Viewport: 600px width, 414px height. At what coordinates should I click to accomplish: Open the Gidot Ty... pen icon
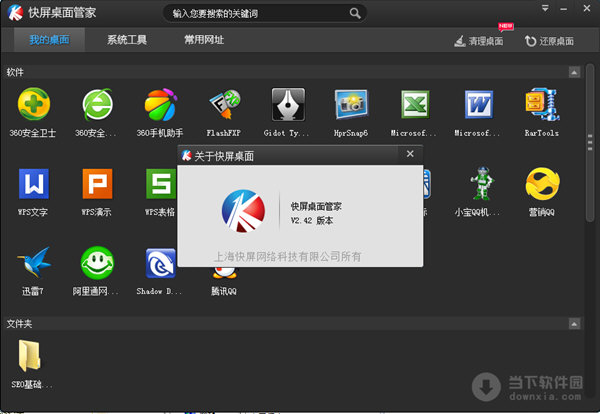[288, 104]
